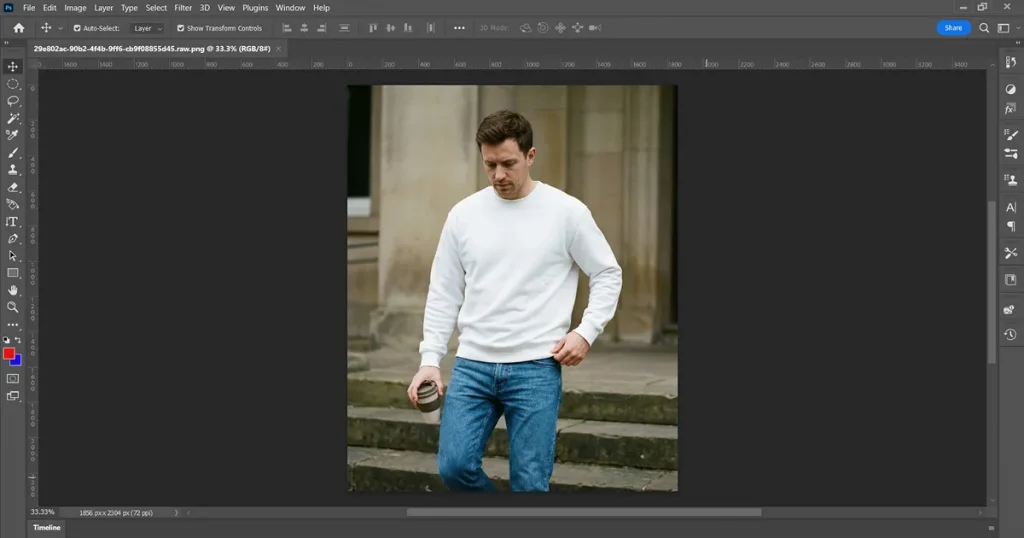Image resolution: width=1024 pixels, height=538 pixels.
Task: Click the blue Share button
Action: [x=953, y=28]
